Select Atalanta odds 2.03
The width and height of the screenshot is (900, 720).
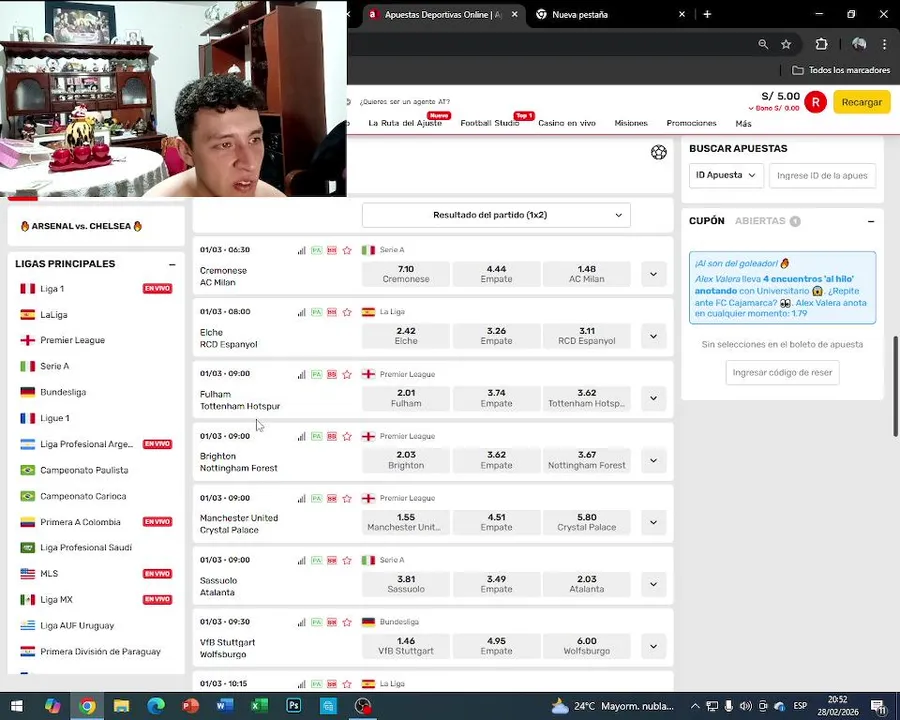587,584
